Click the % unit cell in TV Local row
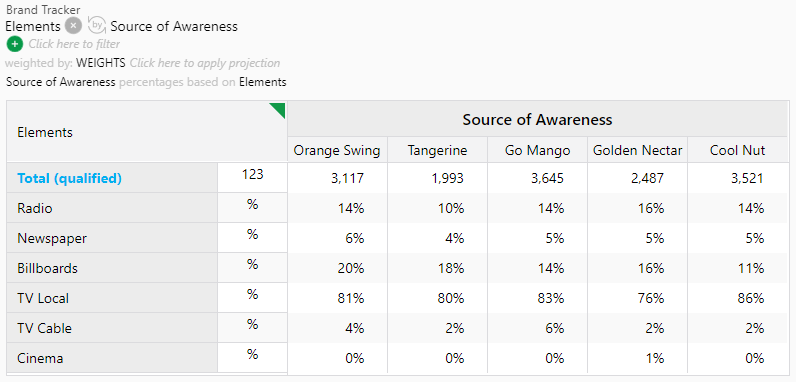 pyautogui.click(x=252, y=298)
